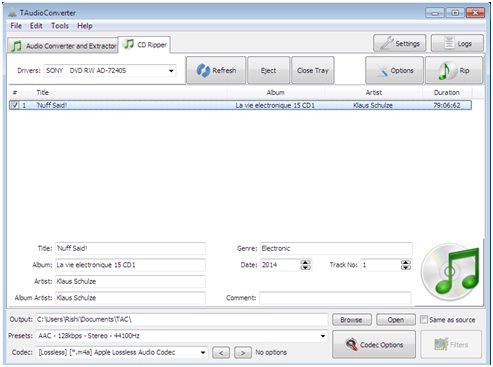Click the Duration column header
The image size is (493, 367).
pyautogui.click(x=447, y=92)
